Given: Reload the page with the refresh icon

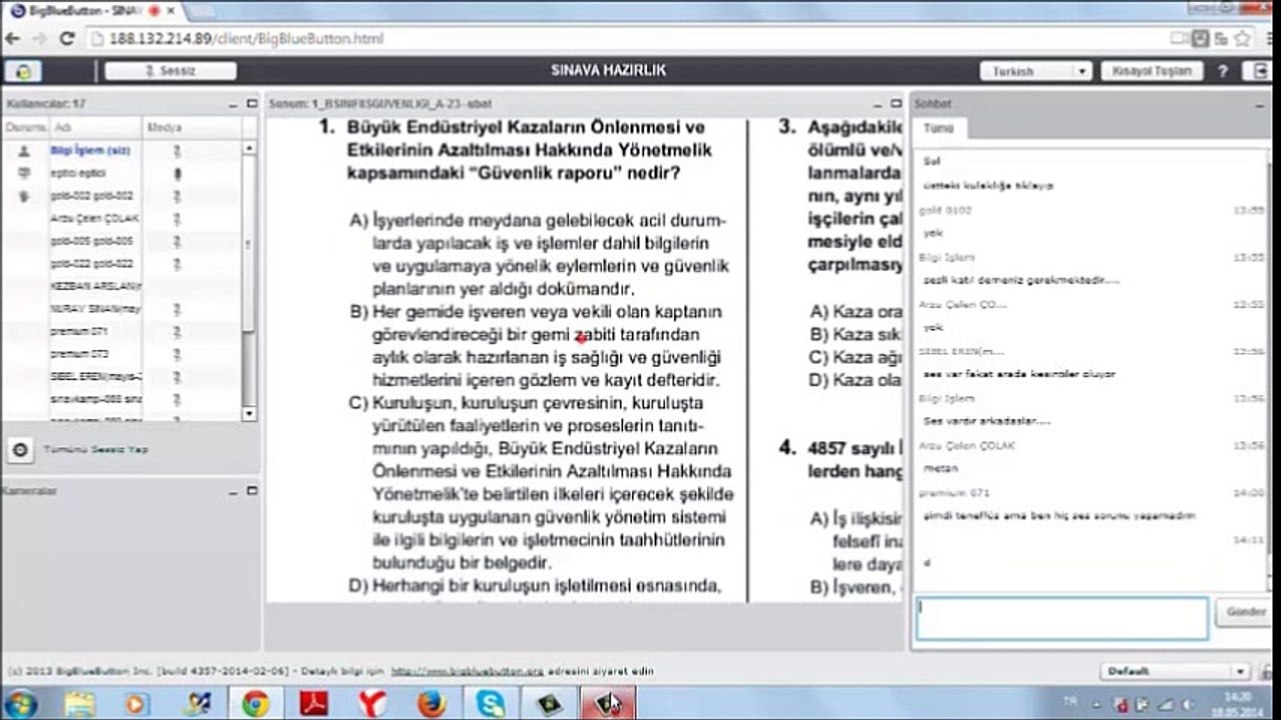Looking at the screenshot, I should pyautogui.click(x=67, y=39).
